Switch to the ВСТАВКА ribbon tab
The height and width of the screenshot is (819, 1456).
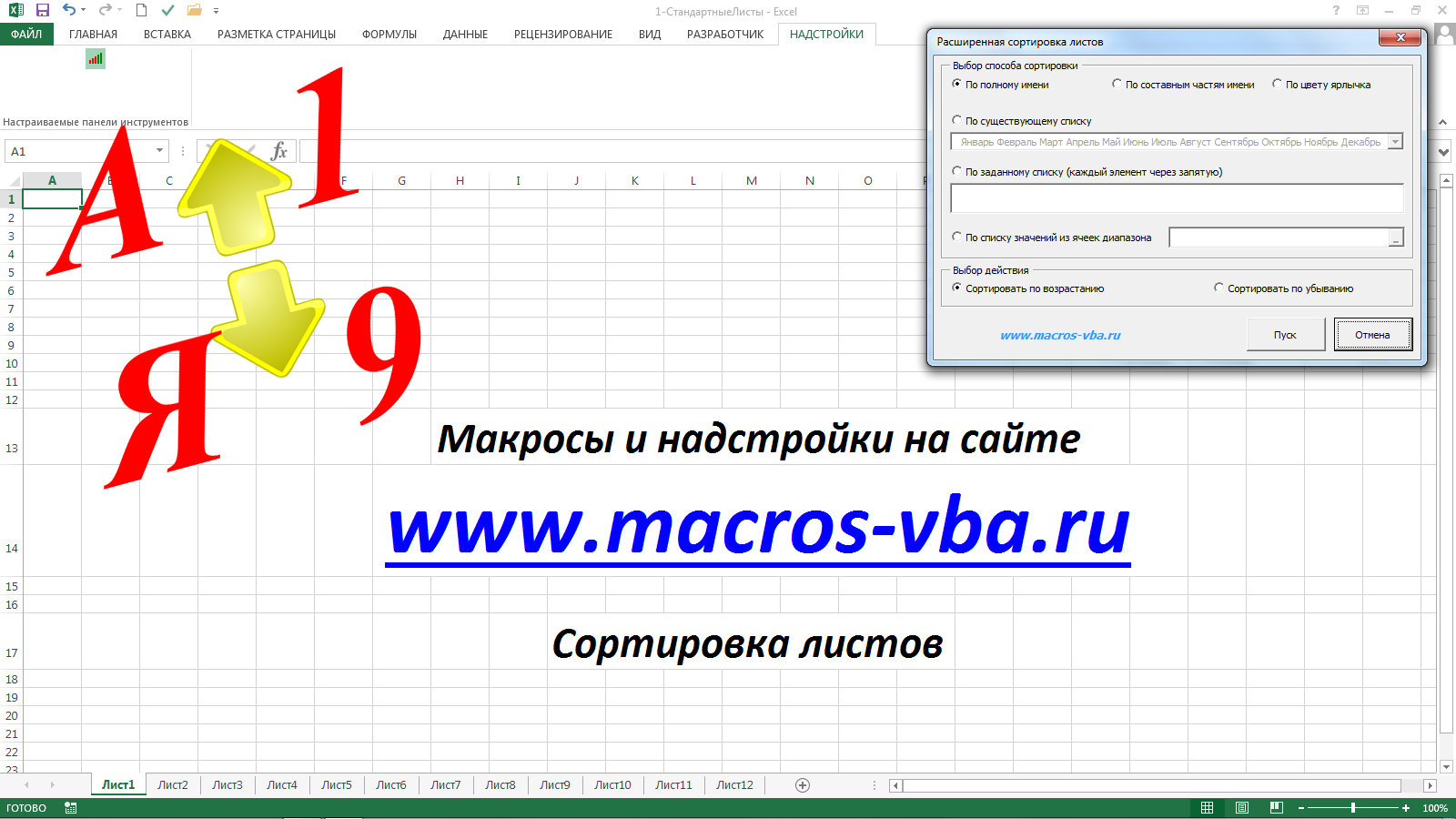(166, 34)
